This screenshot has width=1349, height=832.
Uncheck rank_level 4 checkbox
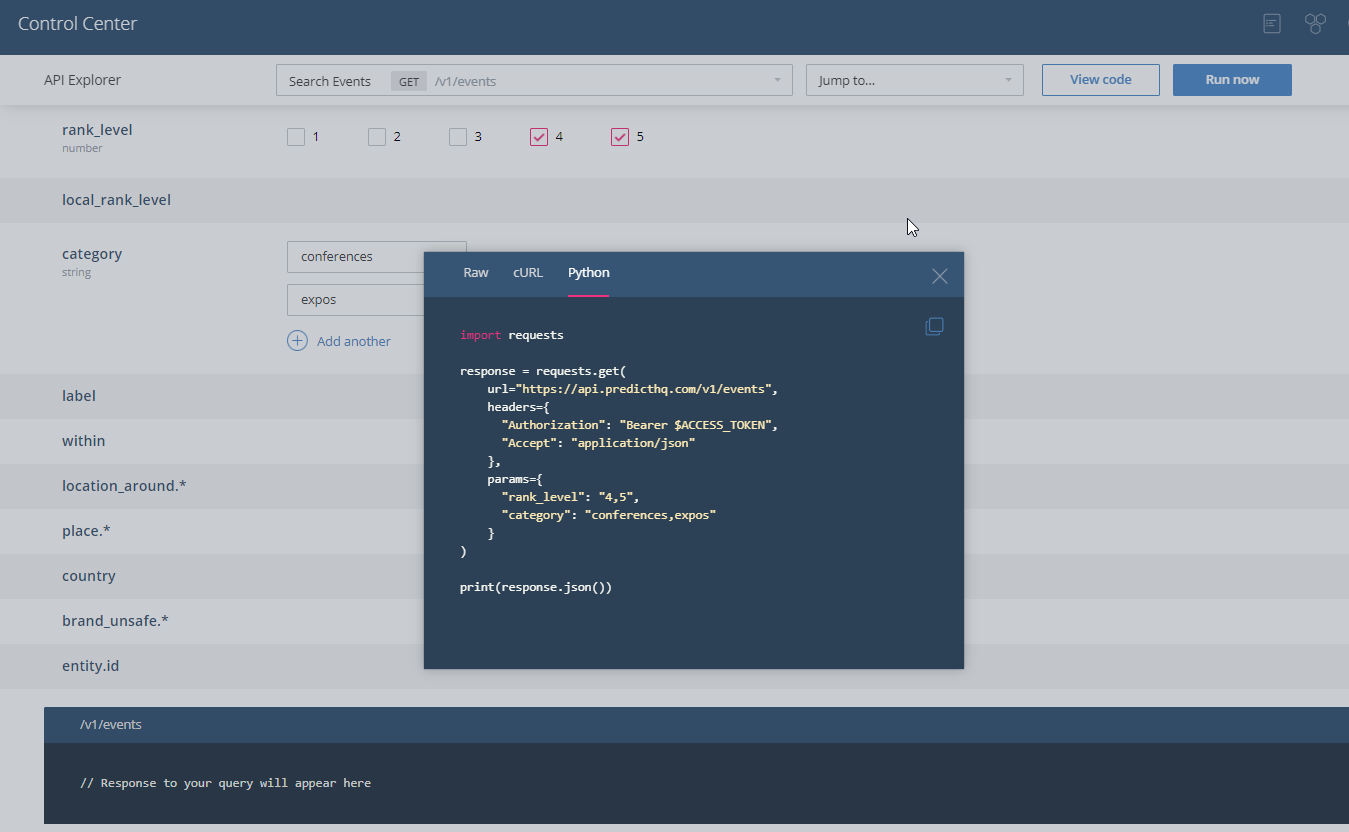(539, 137)
